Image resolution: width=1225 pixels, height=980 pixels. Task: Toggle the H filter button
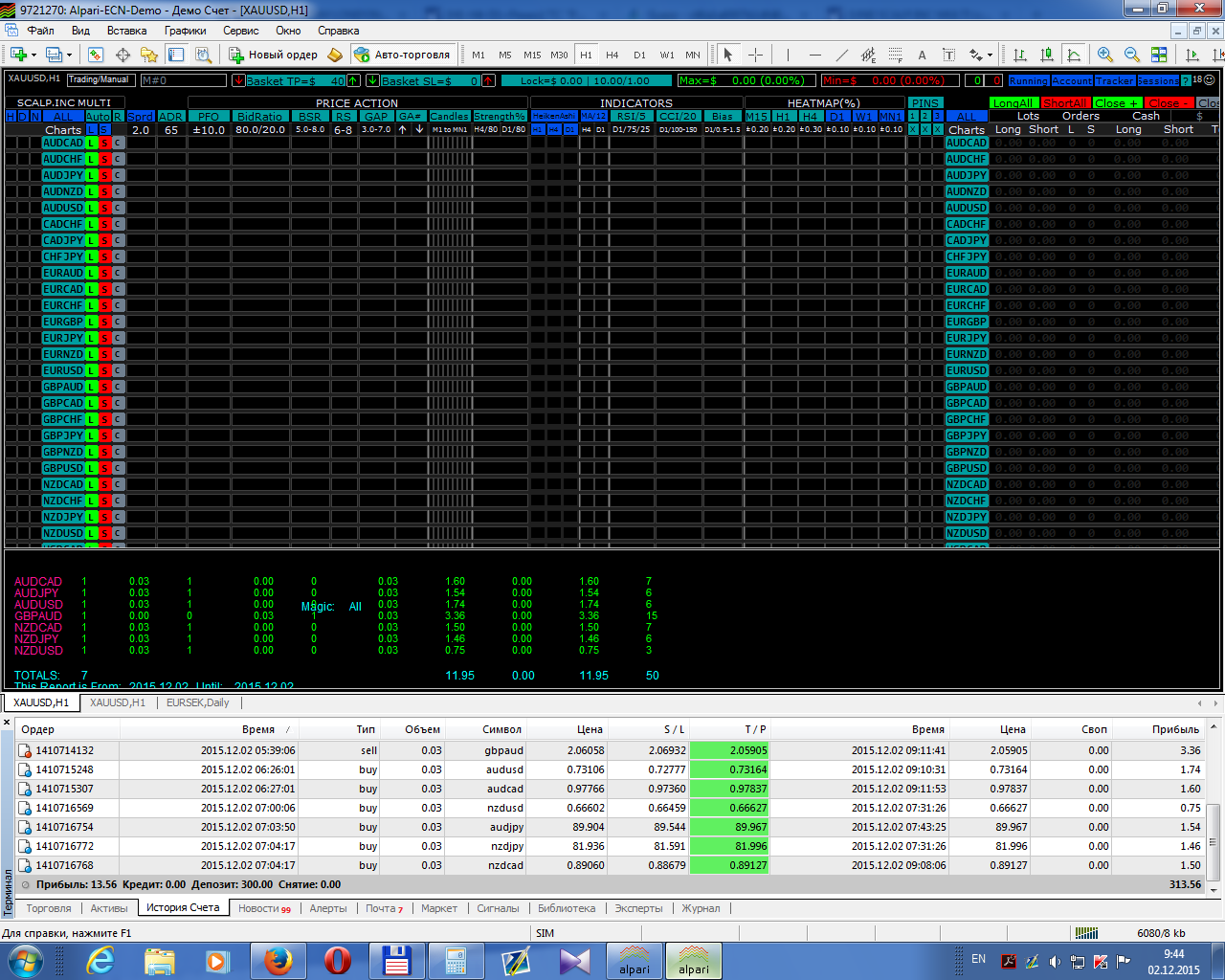tap(11, 116)
